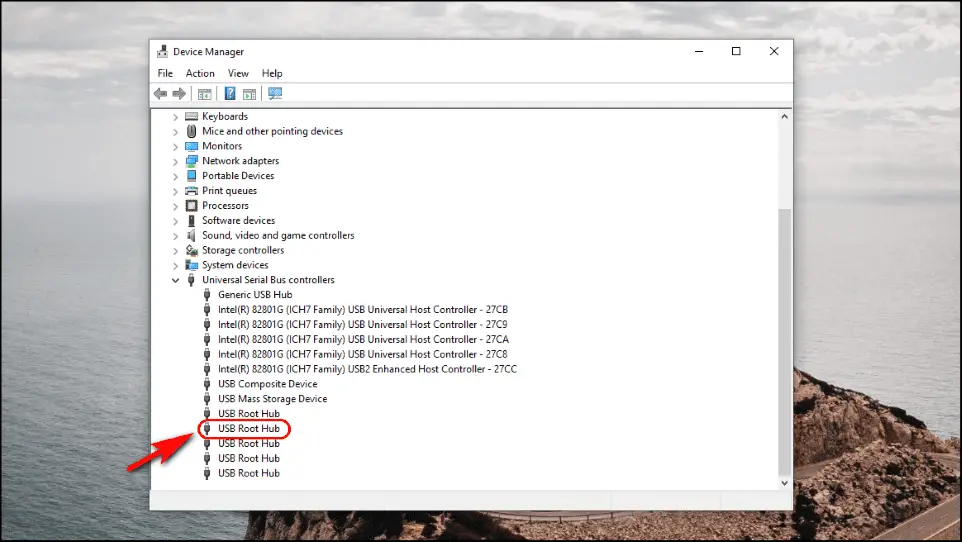Open the View menu
This screenshot has height=542, width=962.
[238, 73]
